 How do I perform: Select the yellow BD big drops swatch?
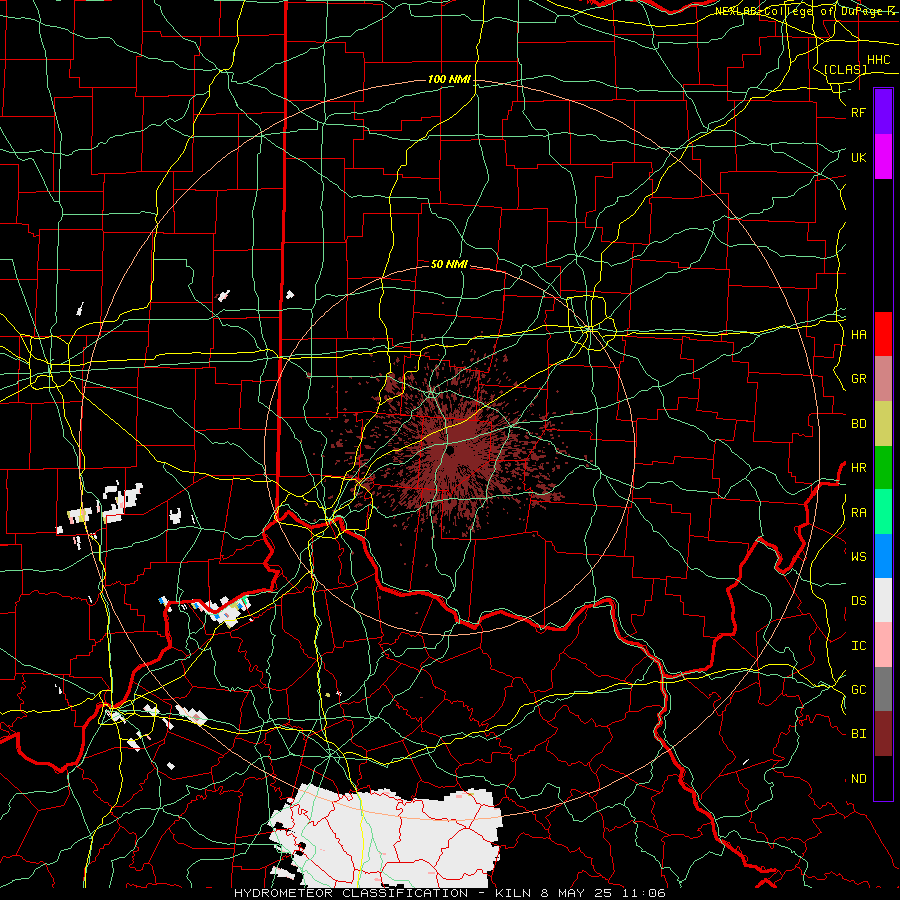883,423
